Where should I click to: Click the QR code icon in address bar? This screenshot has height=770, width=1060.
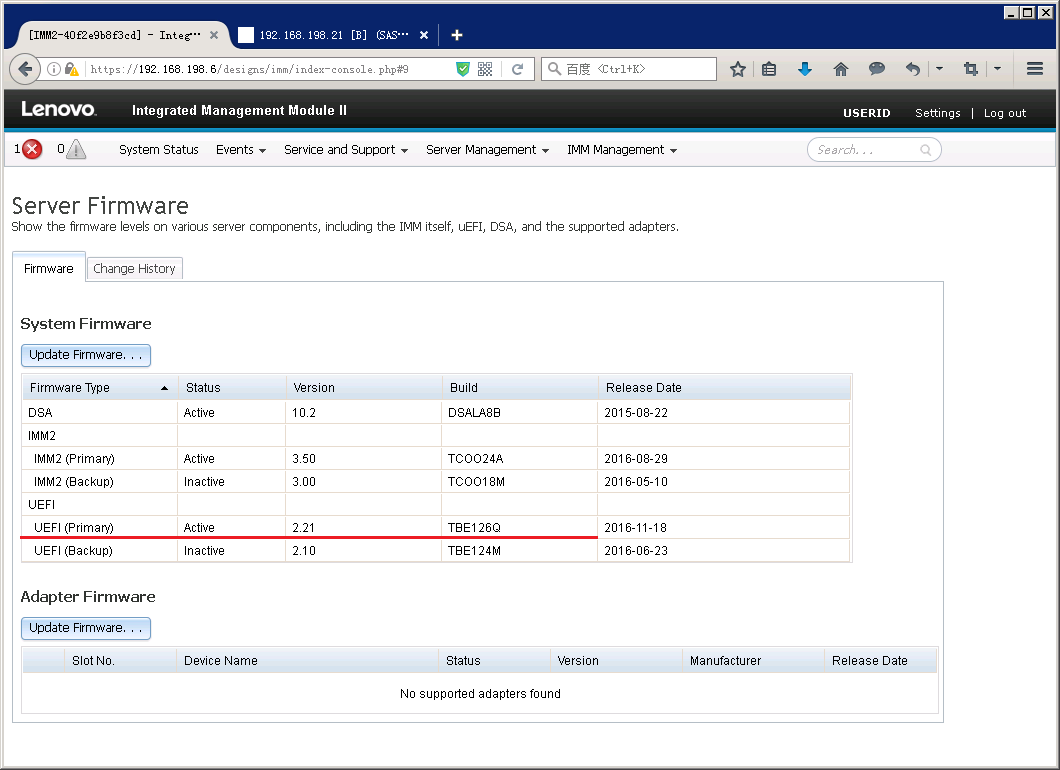click(485, 69)
